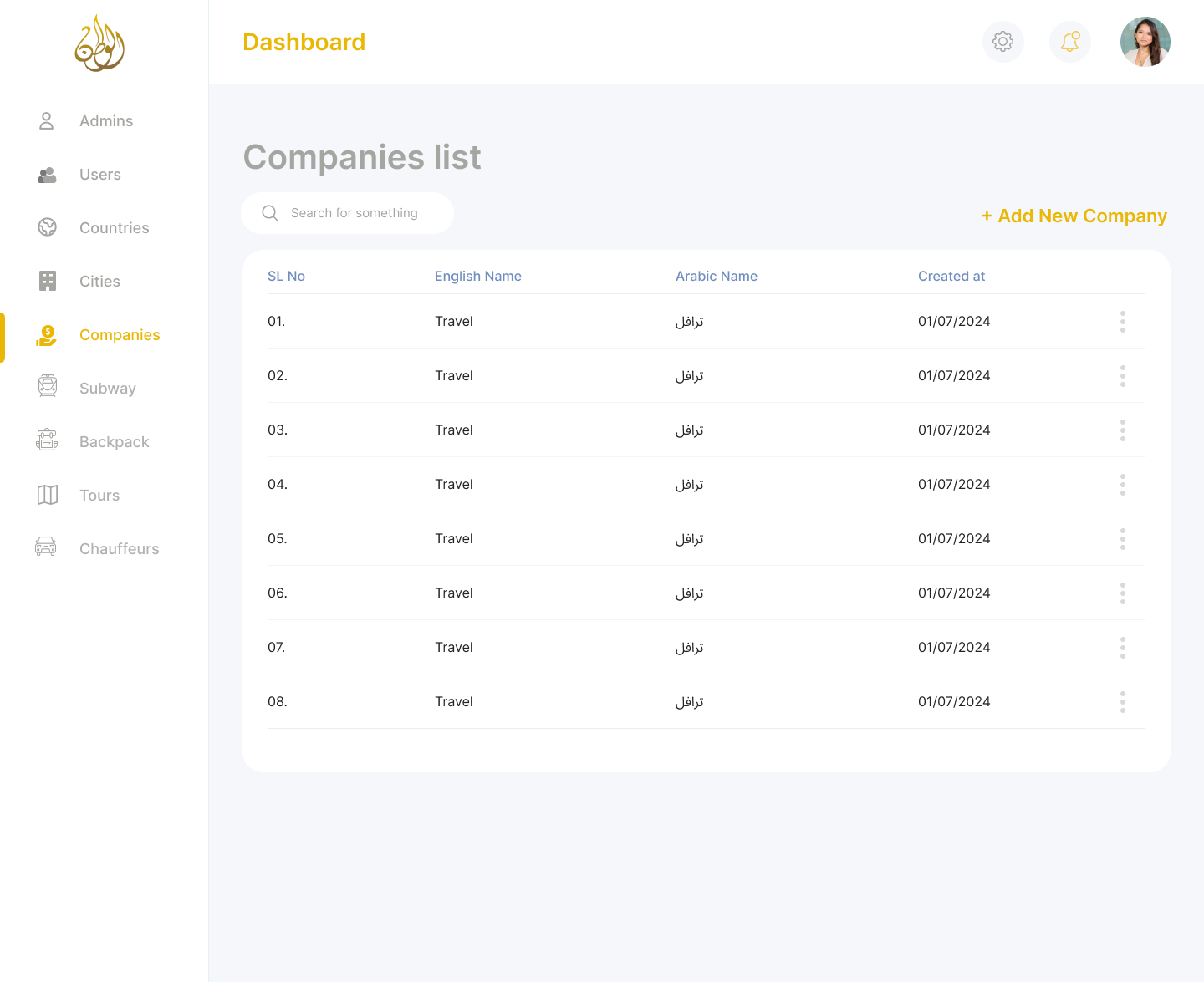Viewport: 1204px width, 982px height.
Task: Select the Cities building icon
Action: (x=48, y=281)
